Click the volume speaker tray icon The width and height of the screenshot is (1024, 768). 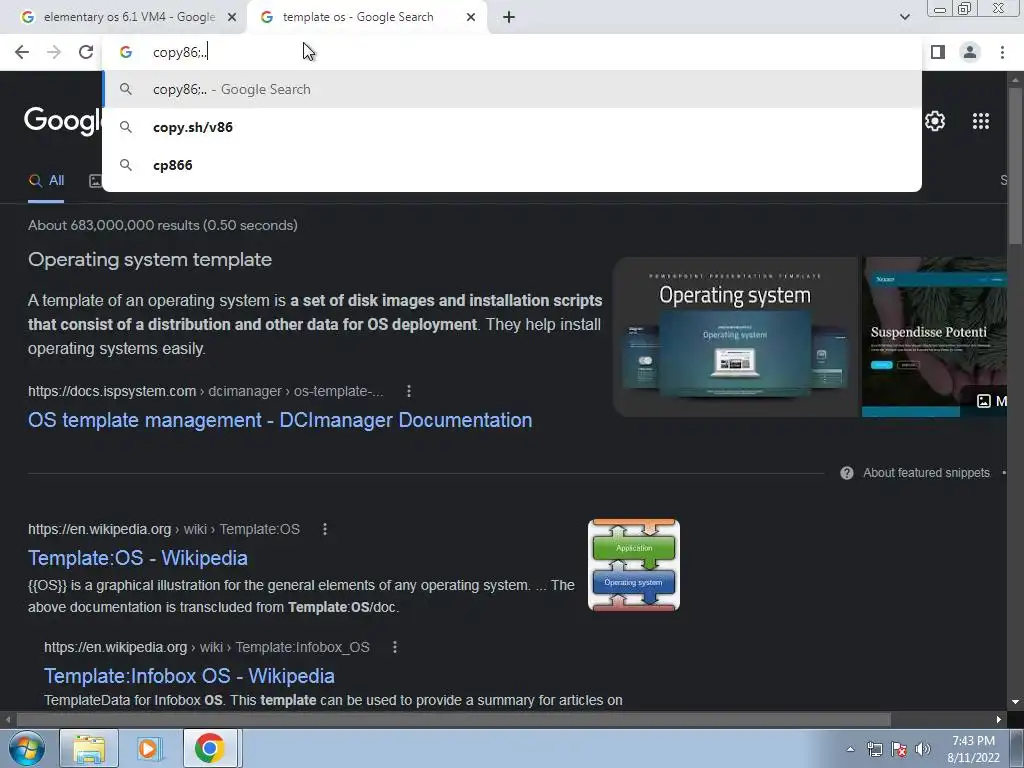922,749
